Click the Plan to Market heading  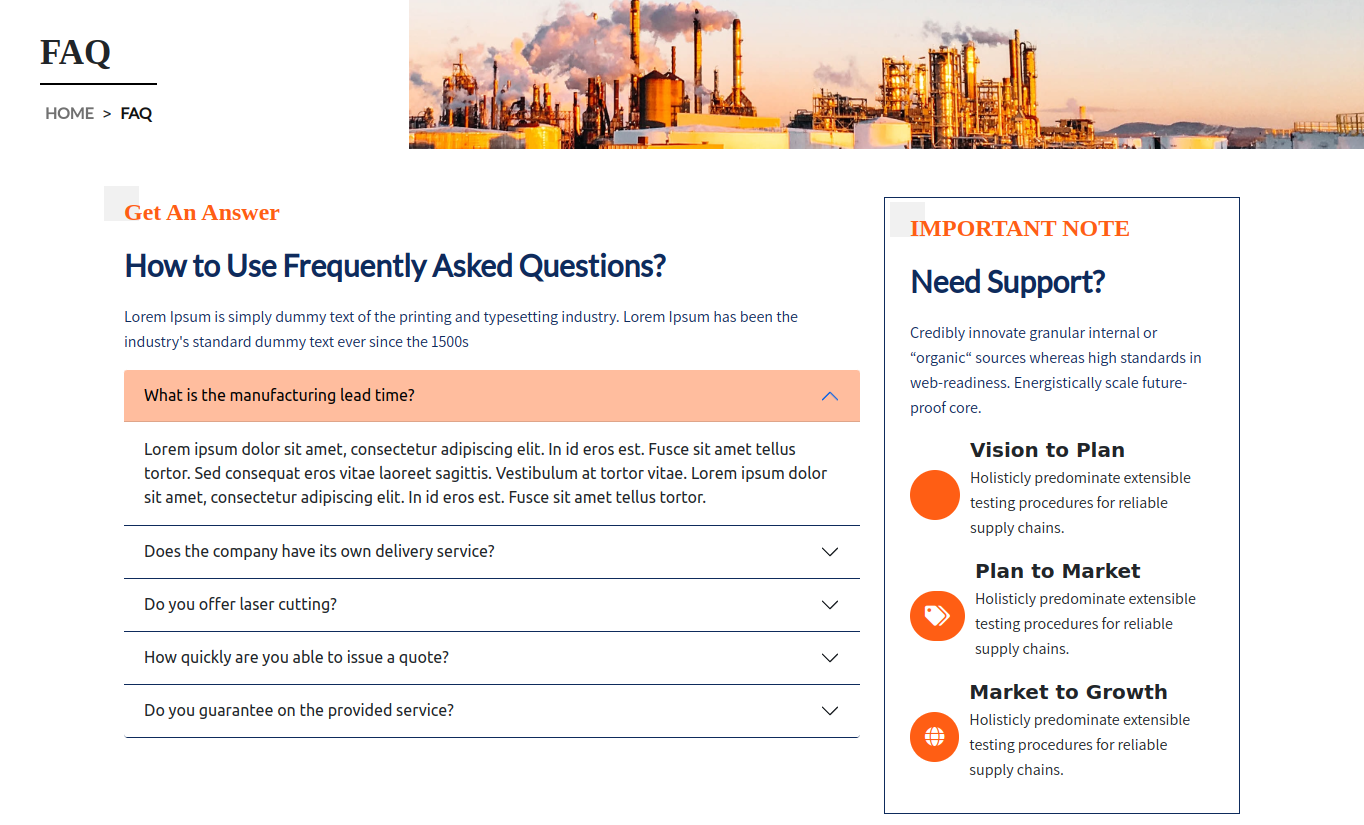(1057, 571)
